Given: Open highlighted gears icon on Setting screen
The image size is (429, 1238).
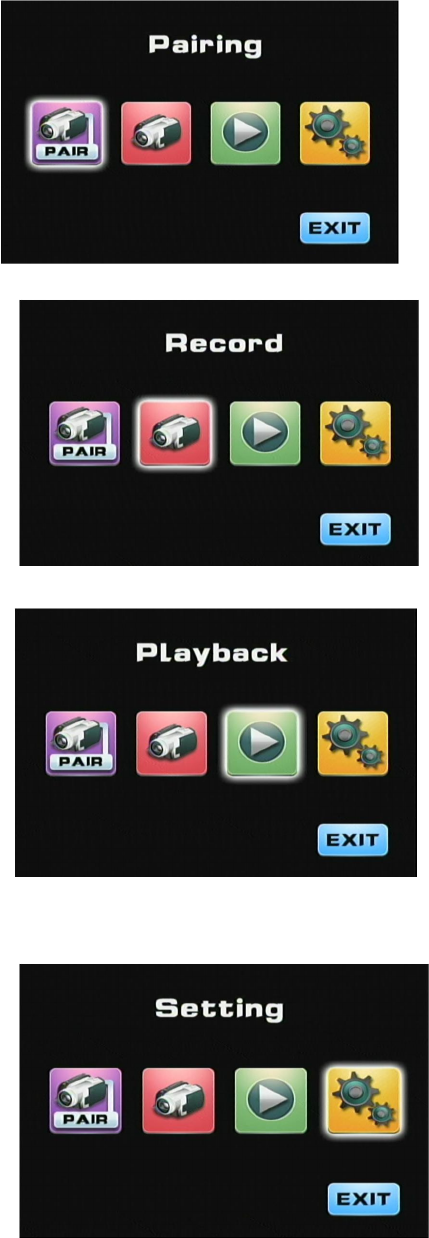Looking at the screenshot, I should click(x=364, y=1100).
